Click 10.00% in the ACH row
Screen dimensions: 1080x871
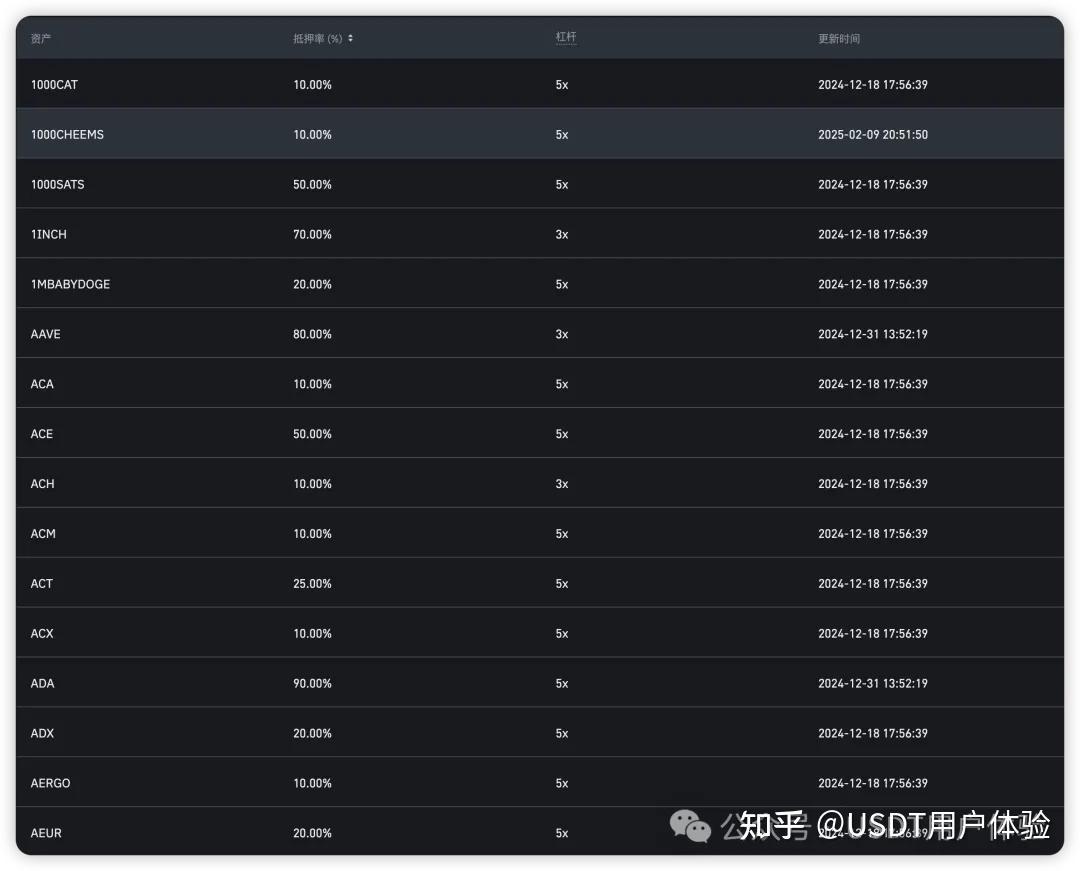[313, 484]
